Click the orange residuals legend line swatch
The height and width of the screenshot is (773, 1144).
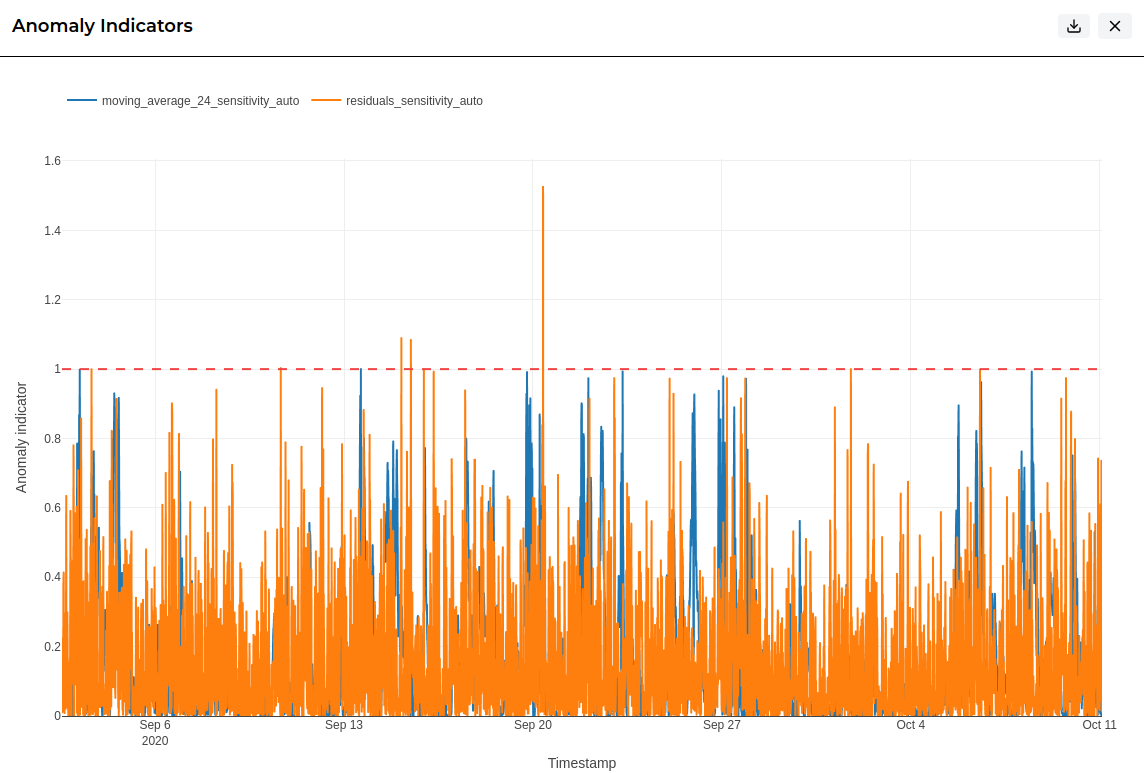(326, 100)
